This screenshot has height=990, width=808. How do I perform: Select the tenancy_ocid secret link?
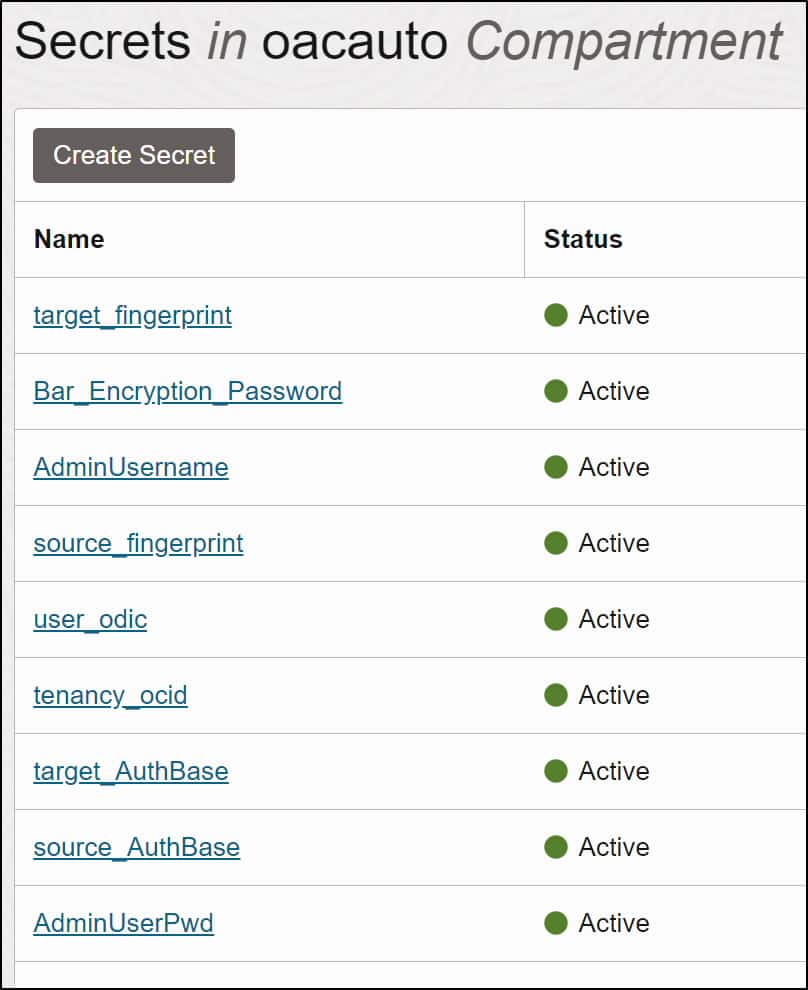[110, 695]
